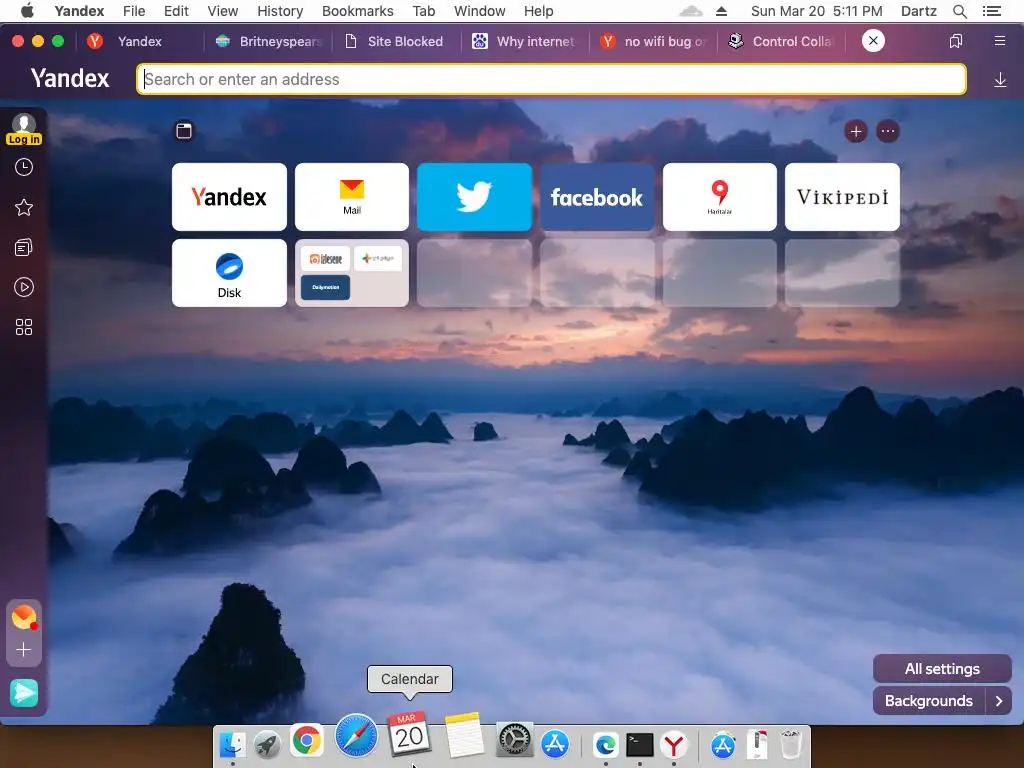Close the current new tab with X
The image size is (1024, 768).
[873, 40]
